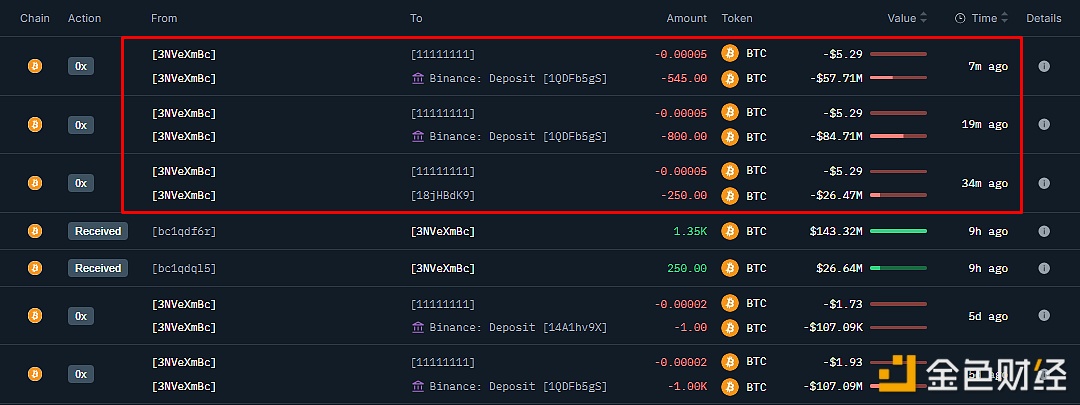Viewport: 1080px width, 405px height.
Task: Sort by Value using the header arrows
Action: point(923,19)
